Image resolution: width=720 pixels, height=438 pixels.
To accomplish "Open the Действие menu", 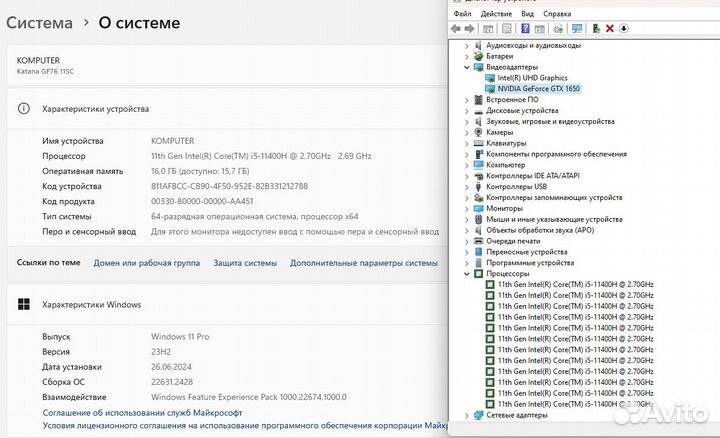I will pyautogui.click(x=496, y=14).
